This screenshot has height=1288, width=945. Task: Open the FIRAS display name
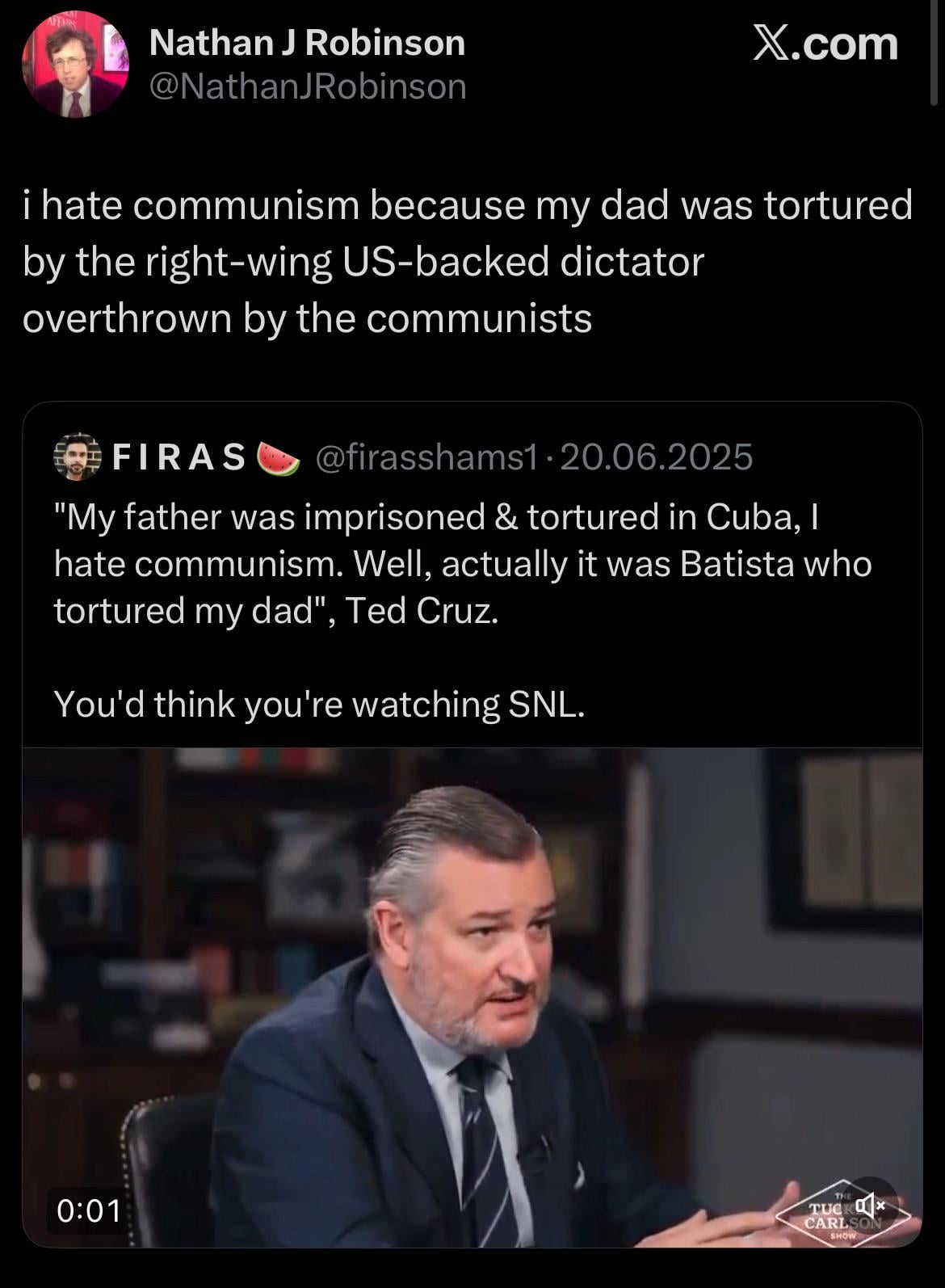(x=178, y=457)
